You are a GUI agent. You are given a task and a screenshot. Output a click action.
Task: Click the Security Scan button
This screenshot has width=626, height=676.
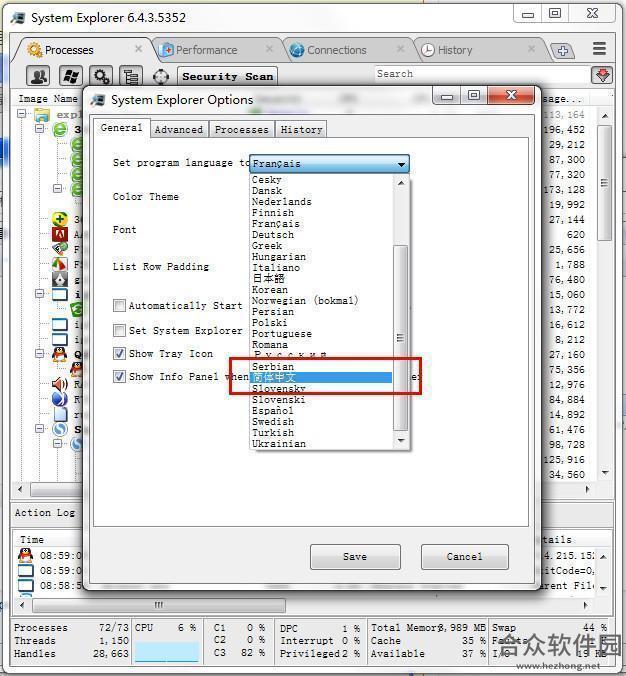click(228, 76)
